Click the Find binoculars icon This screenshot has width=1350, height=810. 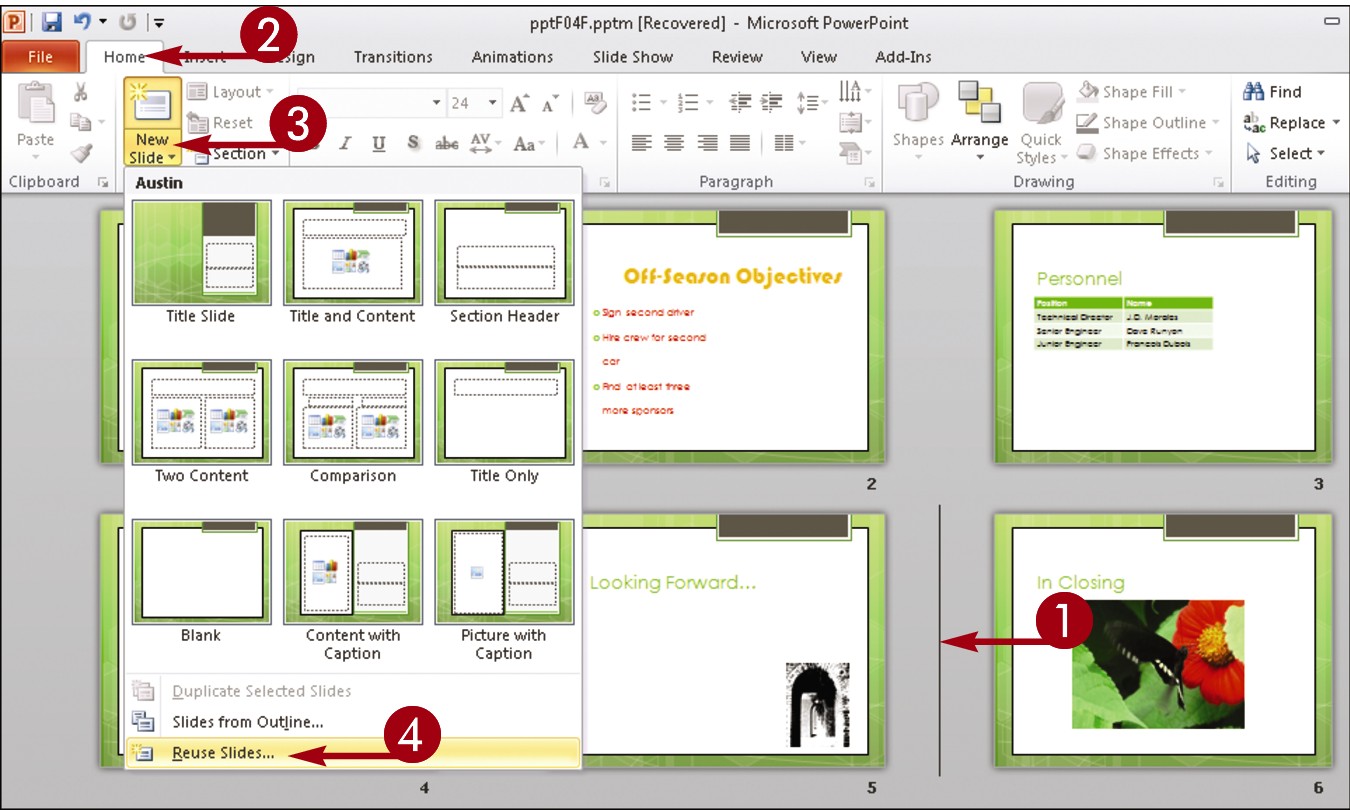click(1253, 91)
